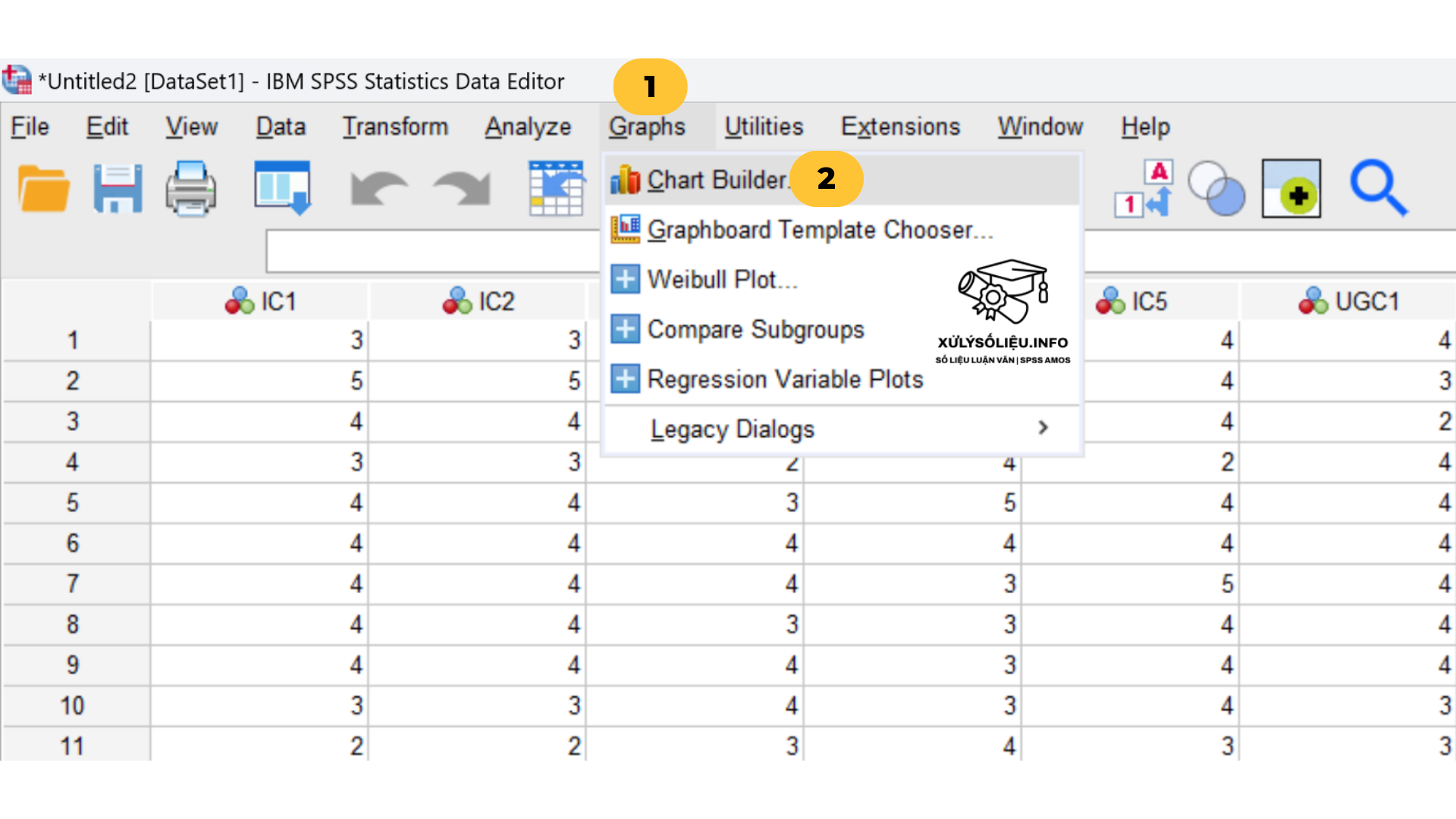Select Transform in the menu bar
Viewport: 1456px width, 819px height.
[395, 127]
